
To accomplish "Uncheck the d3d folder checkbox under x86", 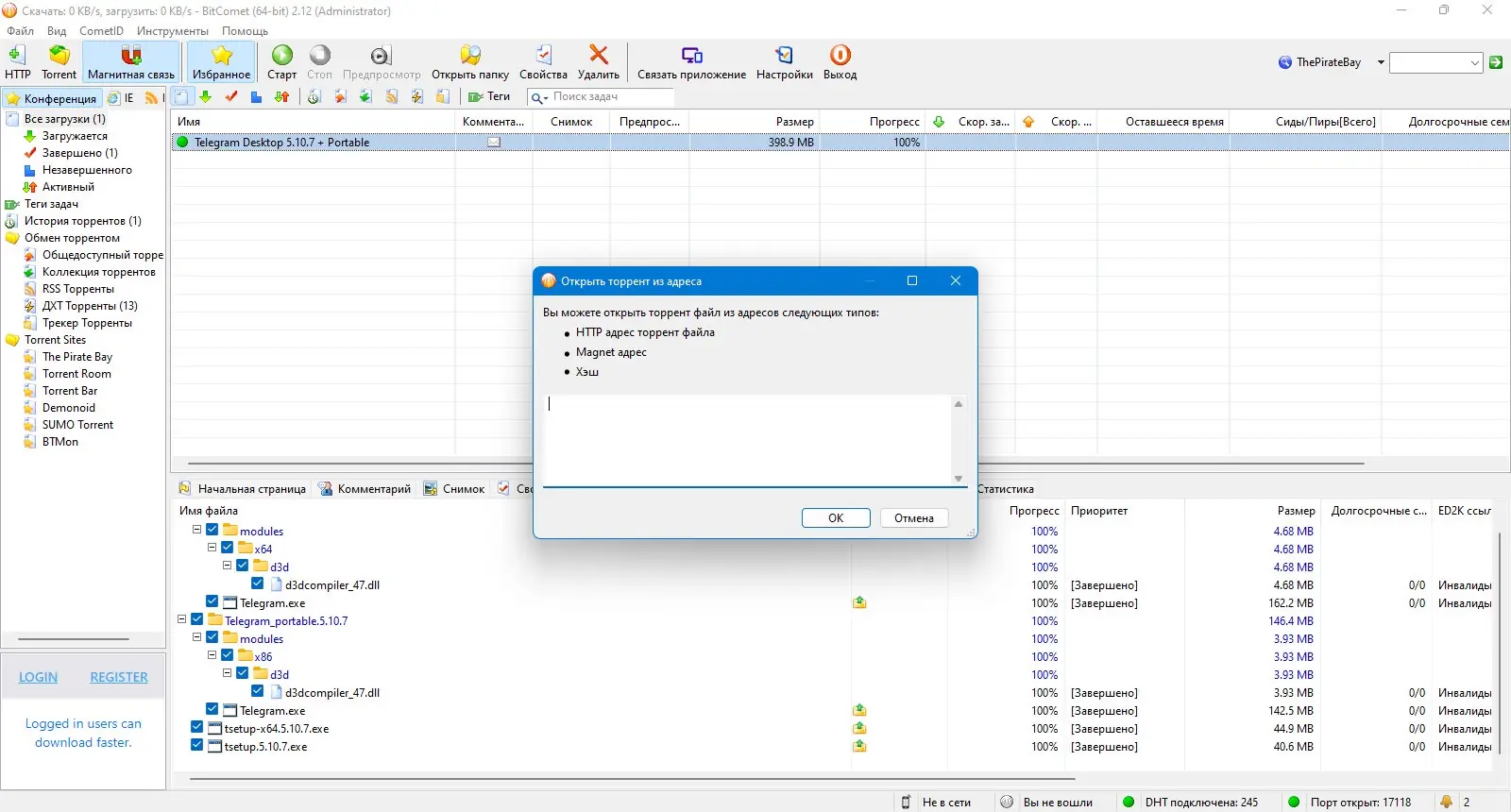I will point(243,673).
